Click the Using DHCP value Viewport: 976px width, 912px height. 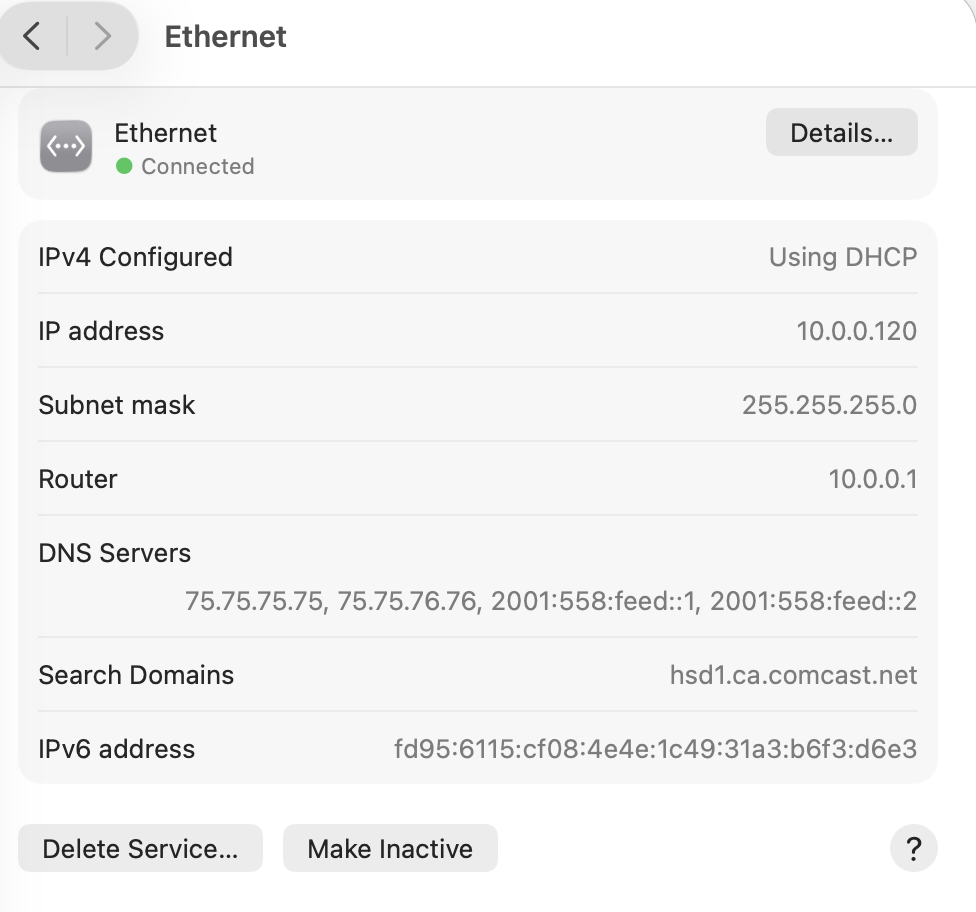pyautogui.click(x=842, y=257)
